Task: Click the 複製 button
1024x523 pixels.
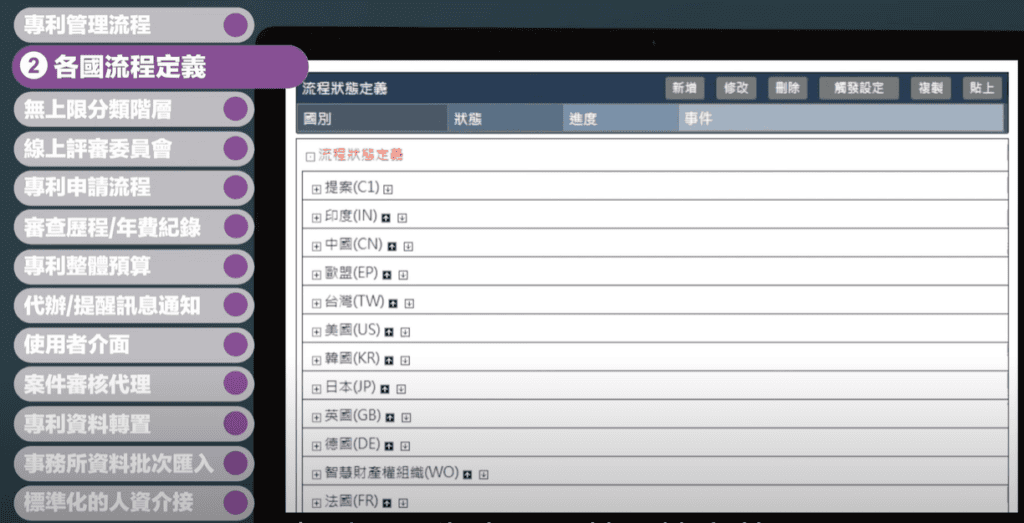Action: [930, 88]
